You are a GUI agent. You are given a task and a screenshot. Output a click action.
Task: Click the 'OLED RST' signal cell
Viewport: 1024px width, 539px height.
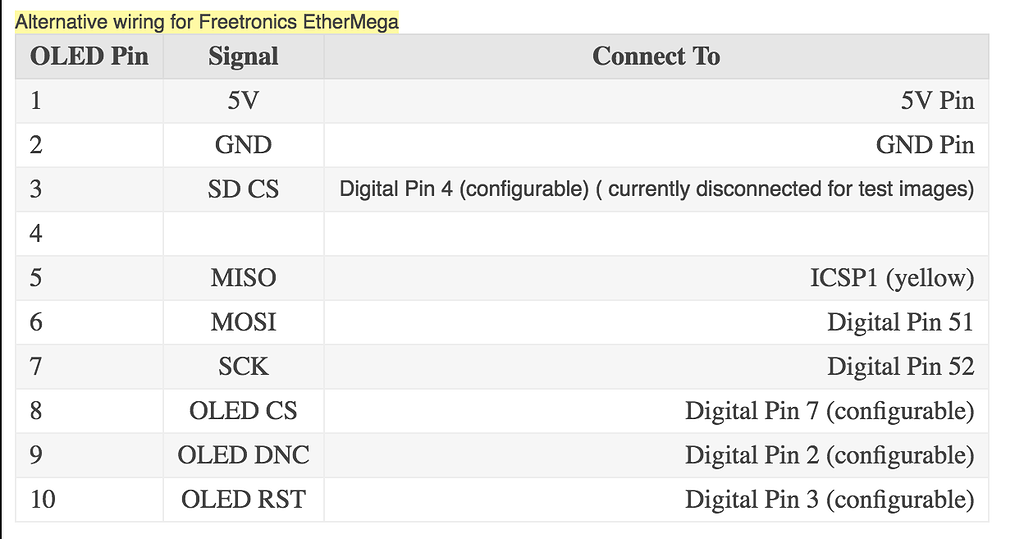pos(243,499)
